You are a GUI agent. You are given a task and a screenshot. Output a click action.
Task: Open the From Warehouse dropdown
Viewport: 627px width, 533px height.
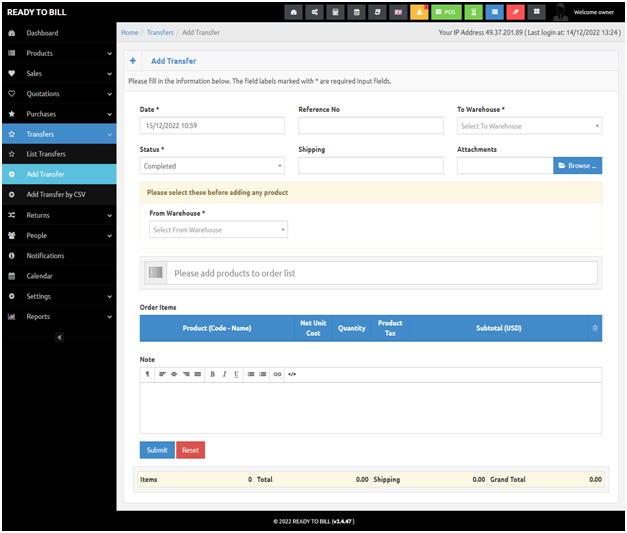[x=218, y=230]
